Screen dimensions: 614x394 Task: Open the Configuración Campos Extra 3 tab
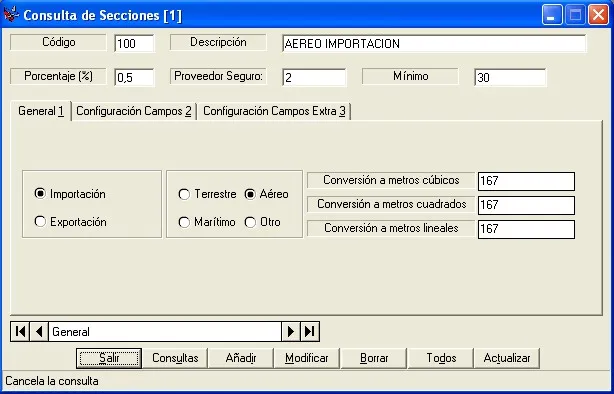pos(274,111)
